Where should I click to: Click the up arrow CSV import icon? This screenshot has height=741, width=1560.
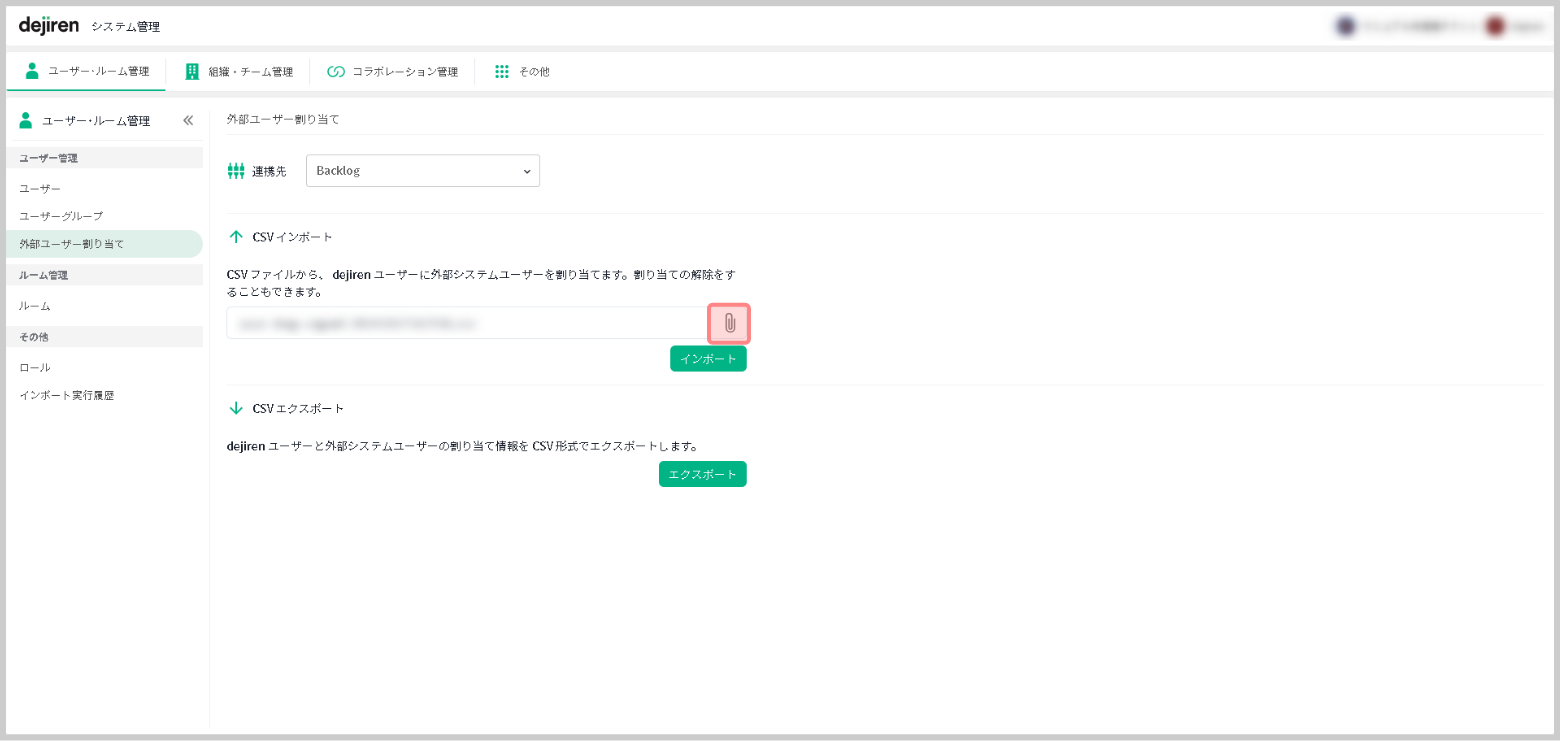tap(236, 237)
